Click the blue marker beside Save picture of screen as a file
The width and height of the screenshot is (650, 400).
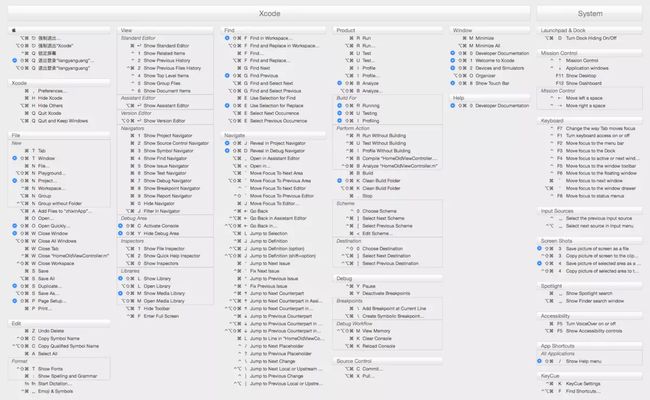539,248
